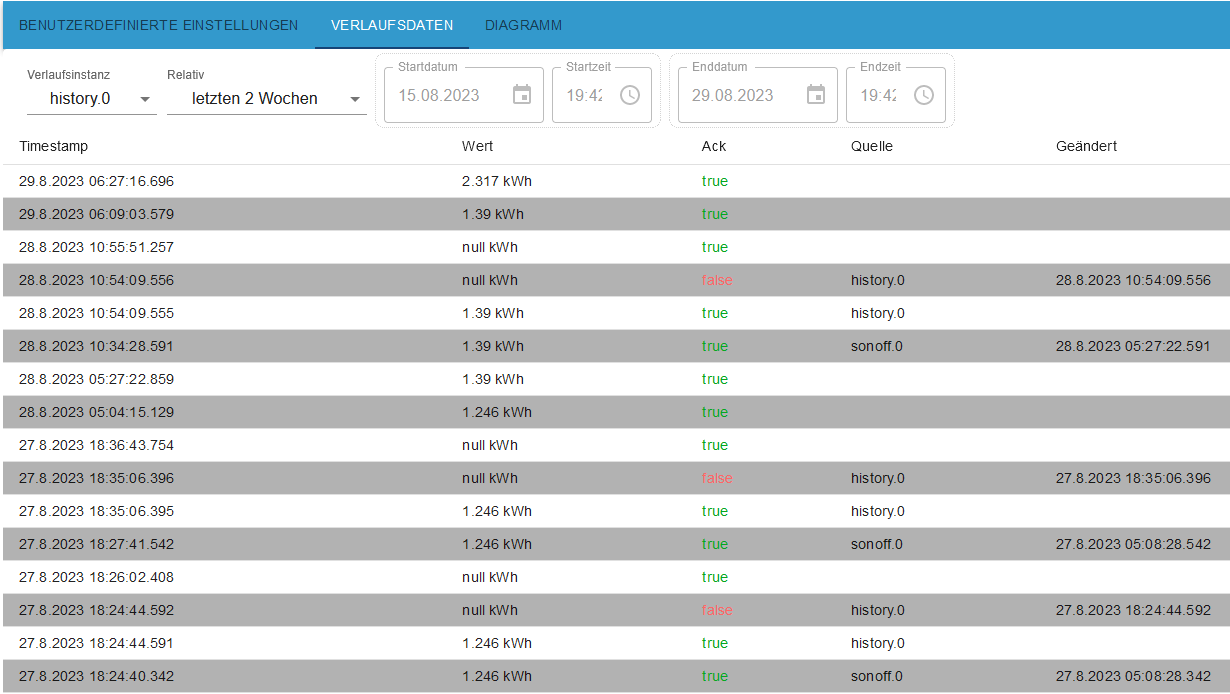Click the Ack column header
The height and width of the screenshot is (694, 1230).
click(714, 146)
